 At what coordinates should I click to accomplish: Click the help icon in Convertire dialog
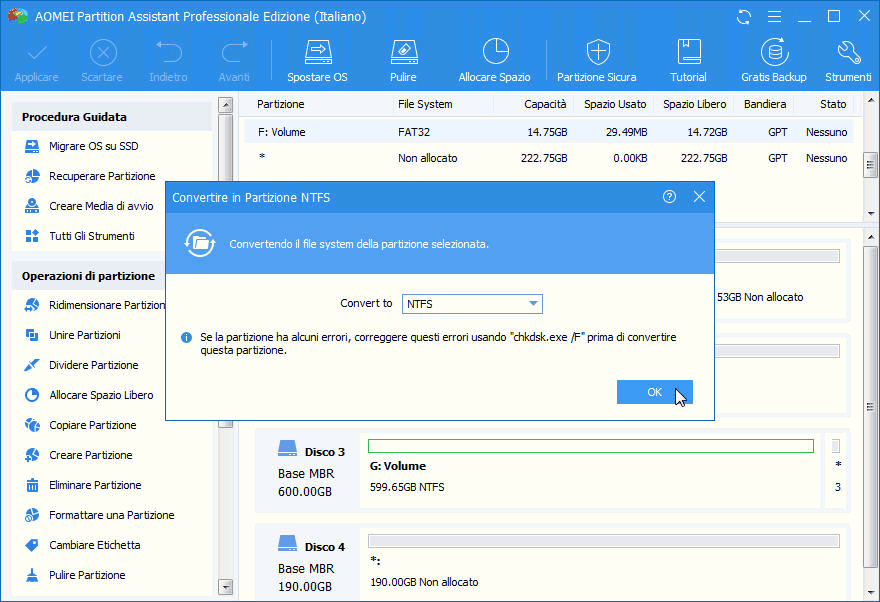[669, 196]
